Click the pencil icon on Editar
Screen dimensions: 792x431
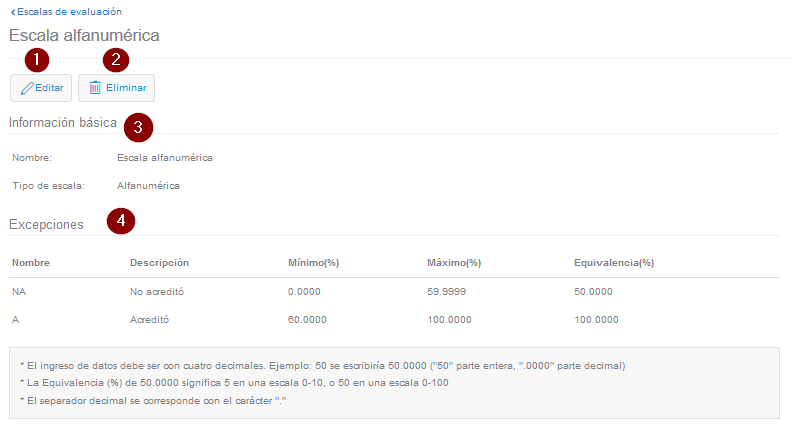click(x=27, y=88)
